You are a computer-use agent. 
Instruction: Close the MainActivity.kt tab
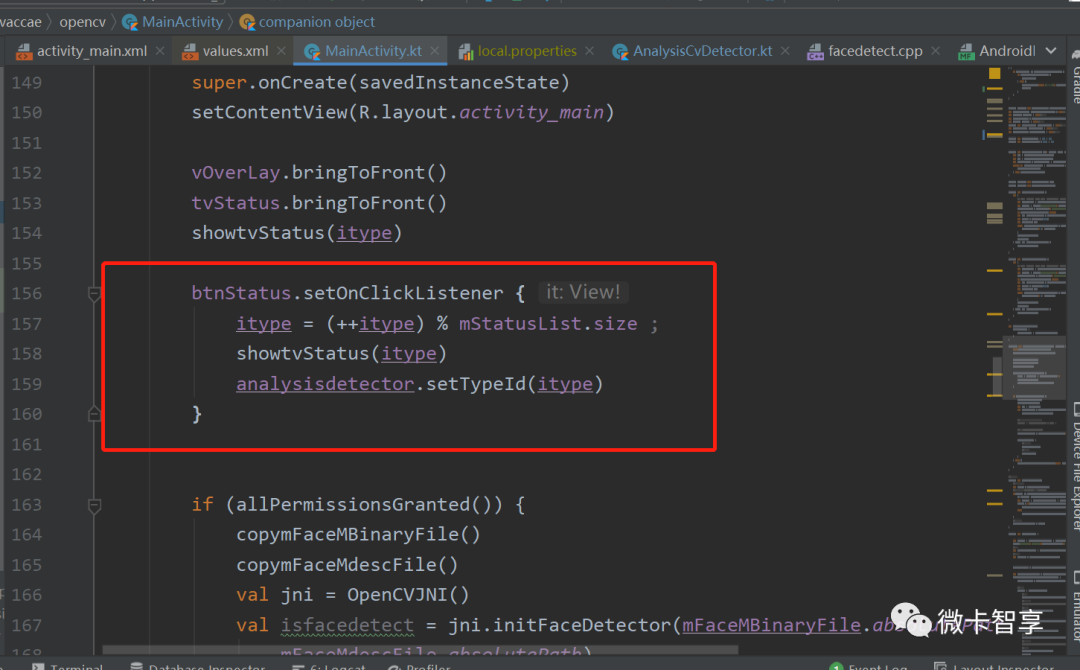tap(435, 51)
